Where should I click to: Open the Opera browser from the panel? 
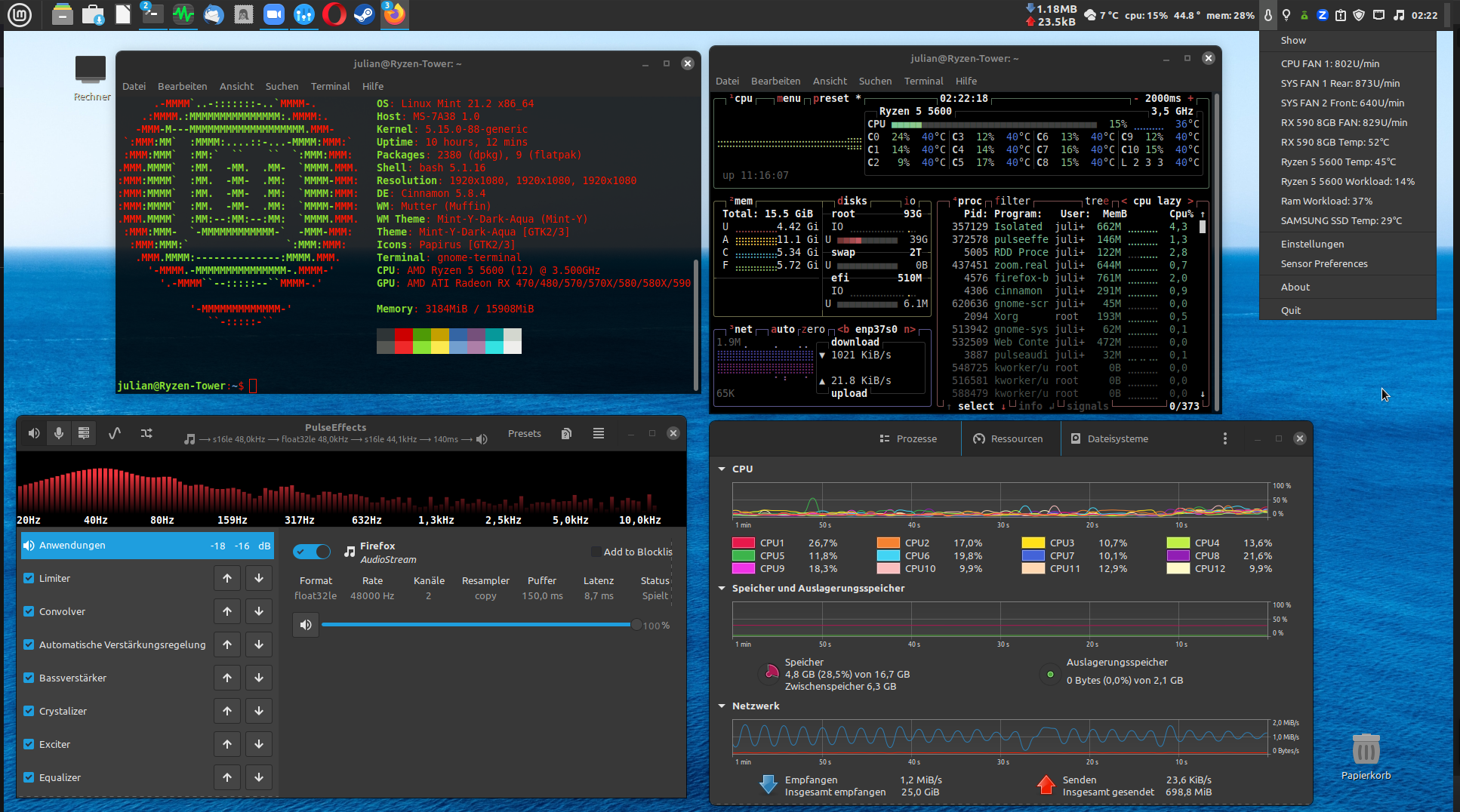coord(334,14)
